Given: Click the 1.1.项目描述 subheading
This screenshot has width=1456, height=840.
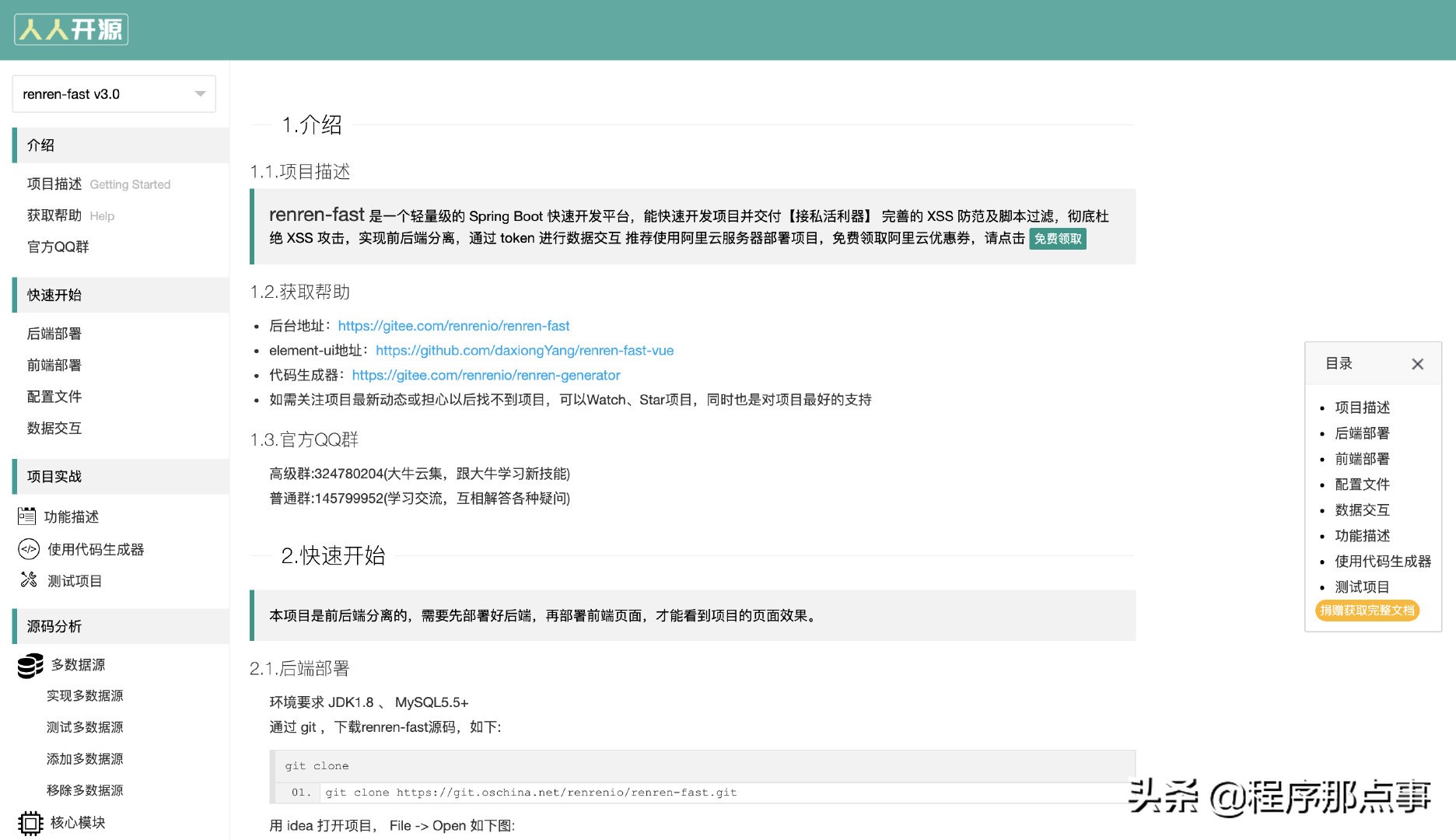Looking at the screenshot, I should pos(300,171).
